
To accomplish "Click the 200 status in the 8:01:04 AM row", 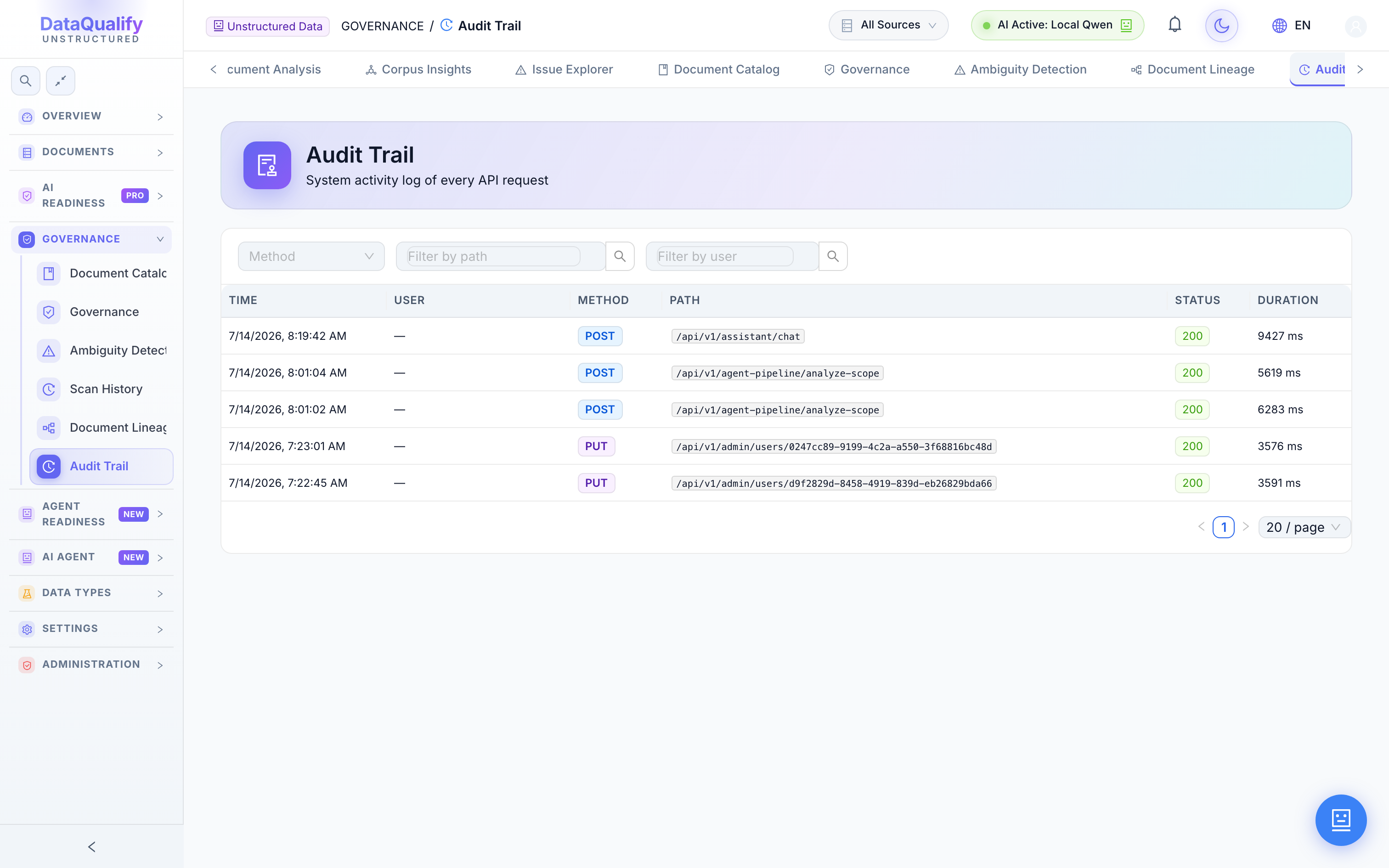I will point(1192,372).
